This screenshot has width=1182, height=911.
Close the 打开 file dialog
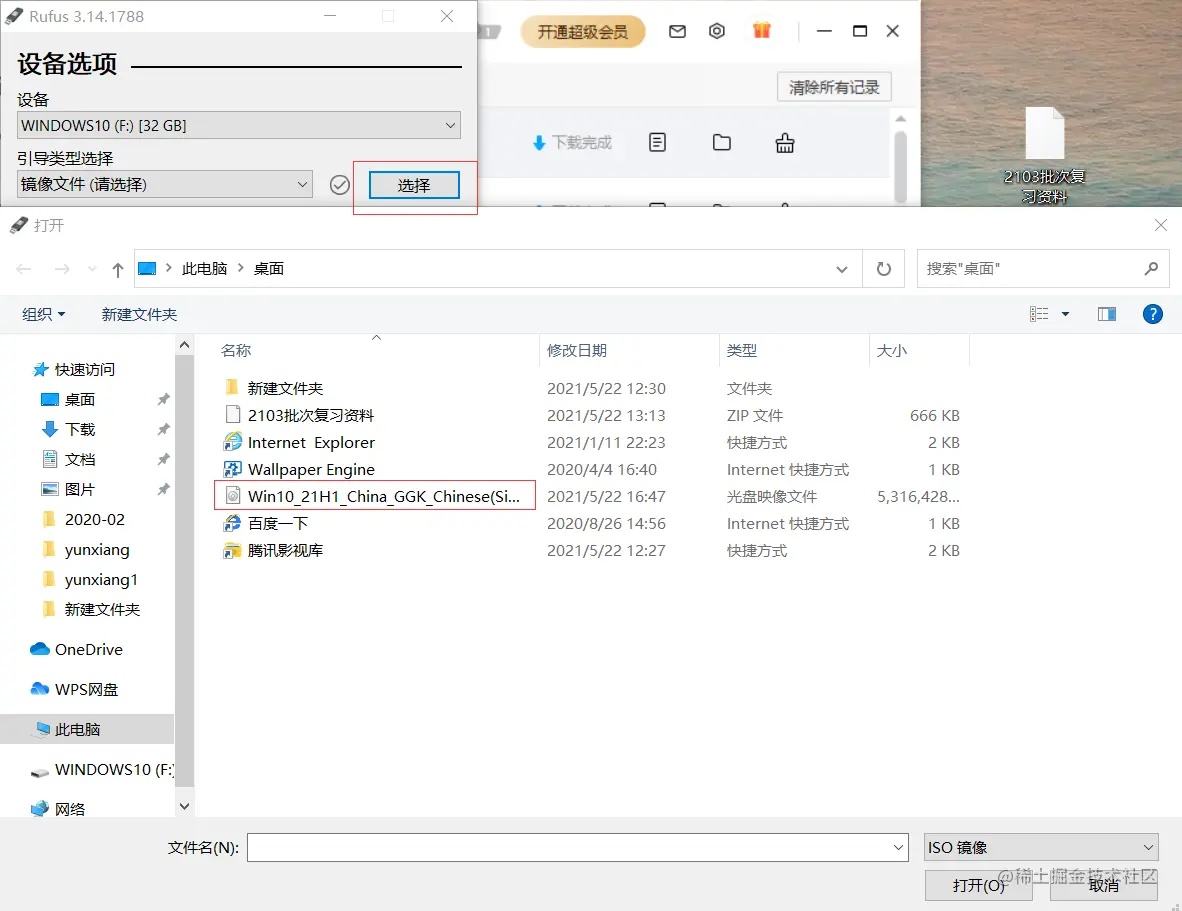(x=1161, y=225)
